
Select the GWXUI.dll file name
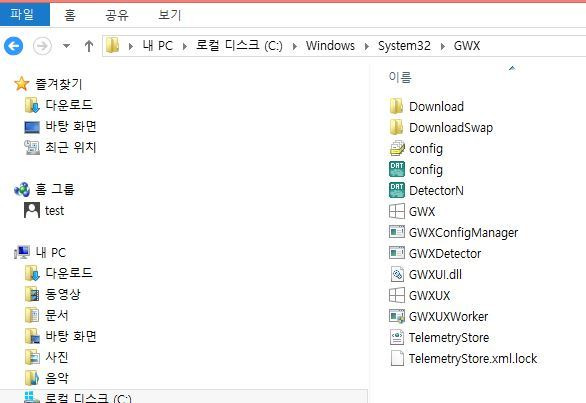click(435, 274)
